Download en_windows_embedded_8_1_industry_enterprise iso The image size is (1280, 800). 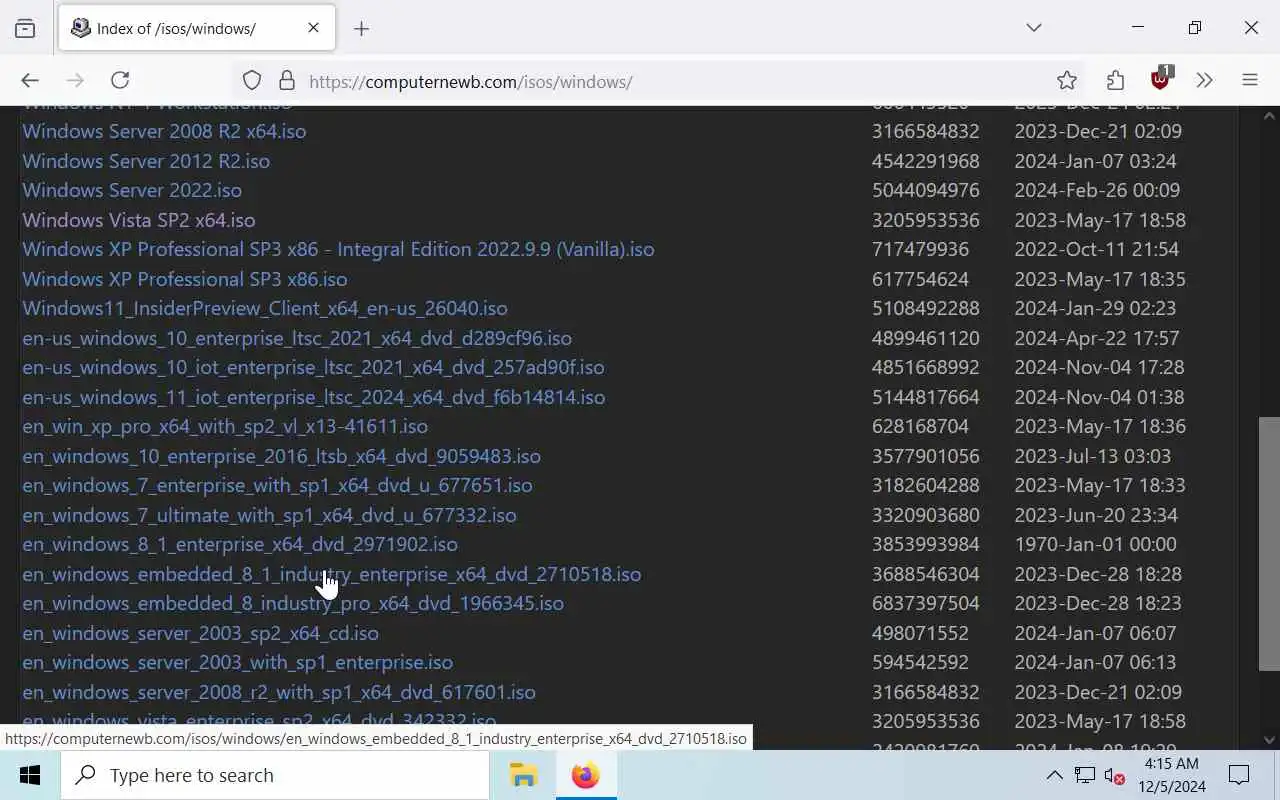pos(332,574)
